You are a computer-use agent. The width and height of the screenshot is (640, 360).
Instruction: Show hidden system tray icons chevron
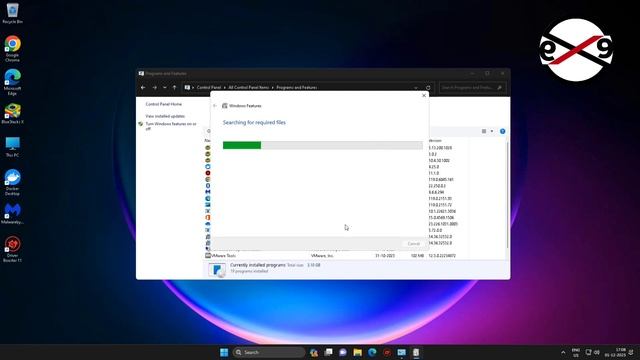pos(563,352)
